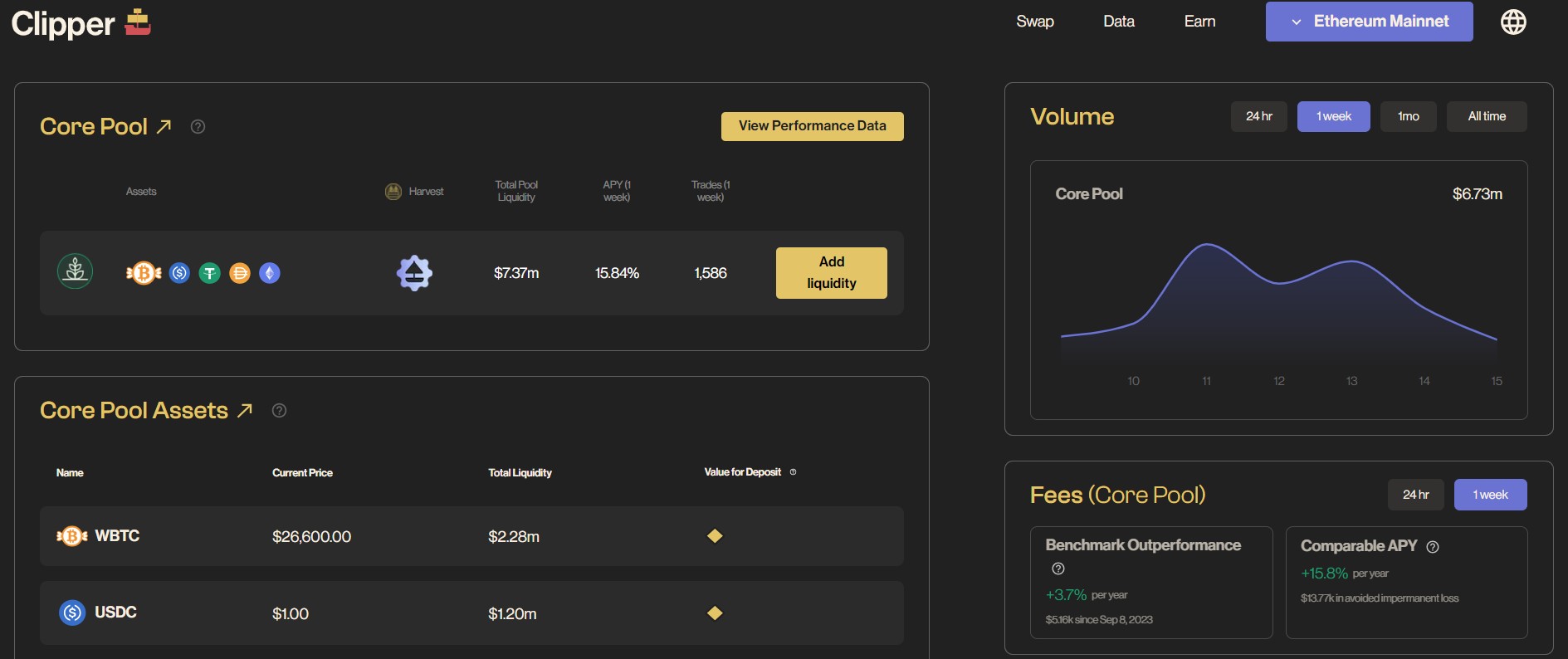Click WBTC token icon in Core Pool row

[x=144, y=272]
